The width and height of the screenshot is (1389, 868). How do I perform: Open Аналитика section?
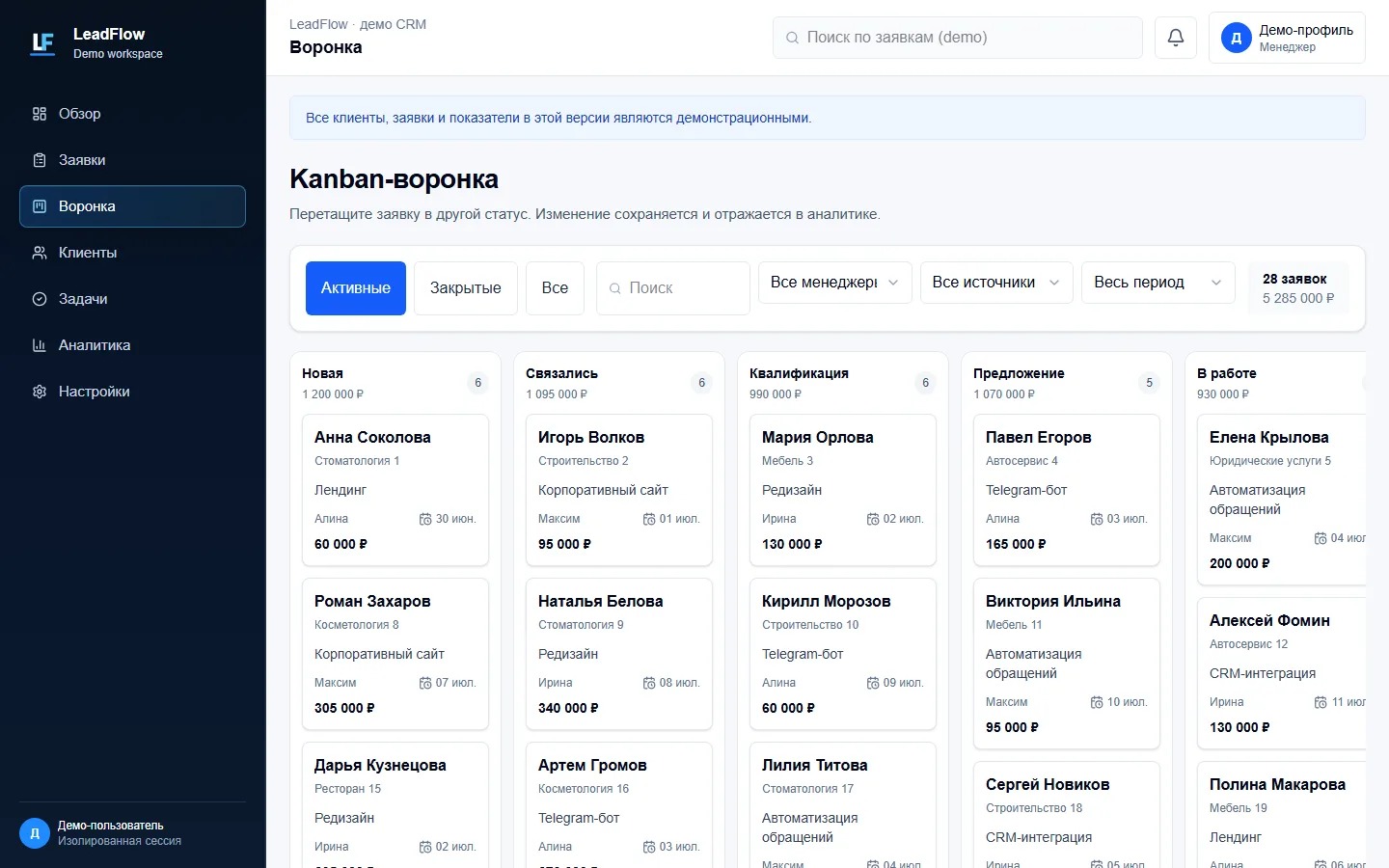coord(132,345)
